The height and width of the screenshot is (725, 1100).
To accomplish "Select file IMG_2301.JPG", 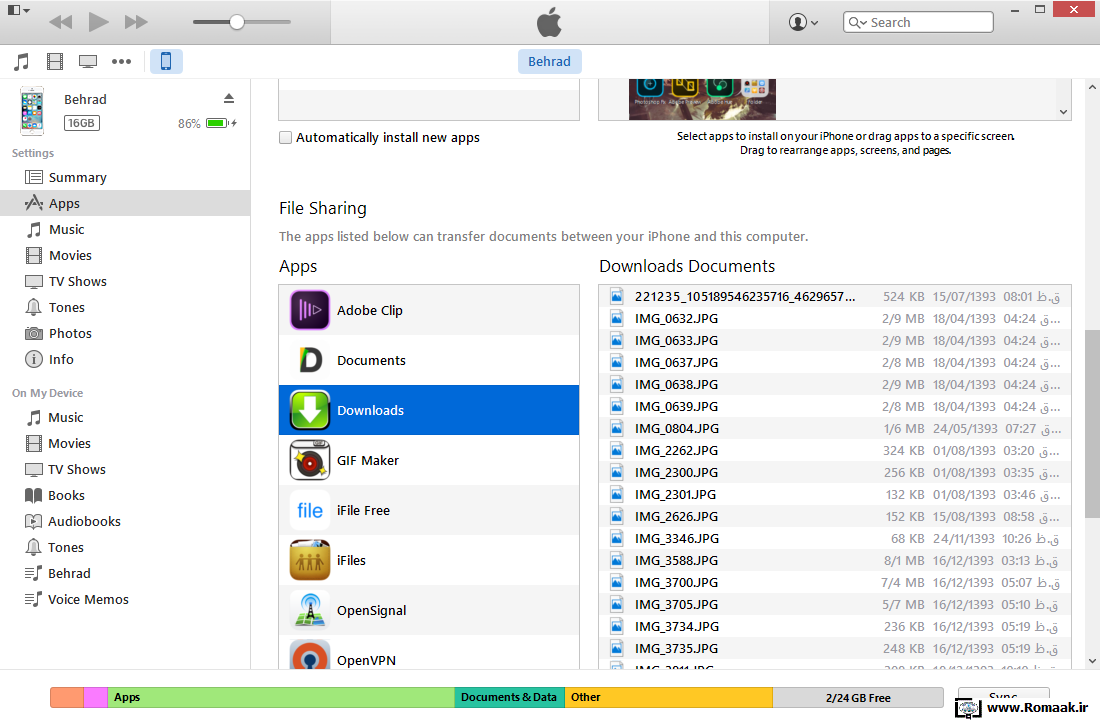I will point(835,495).
